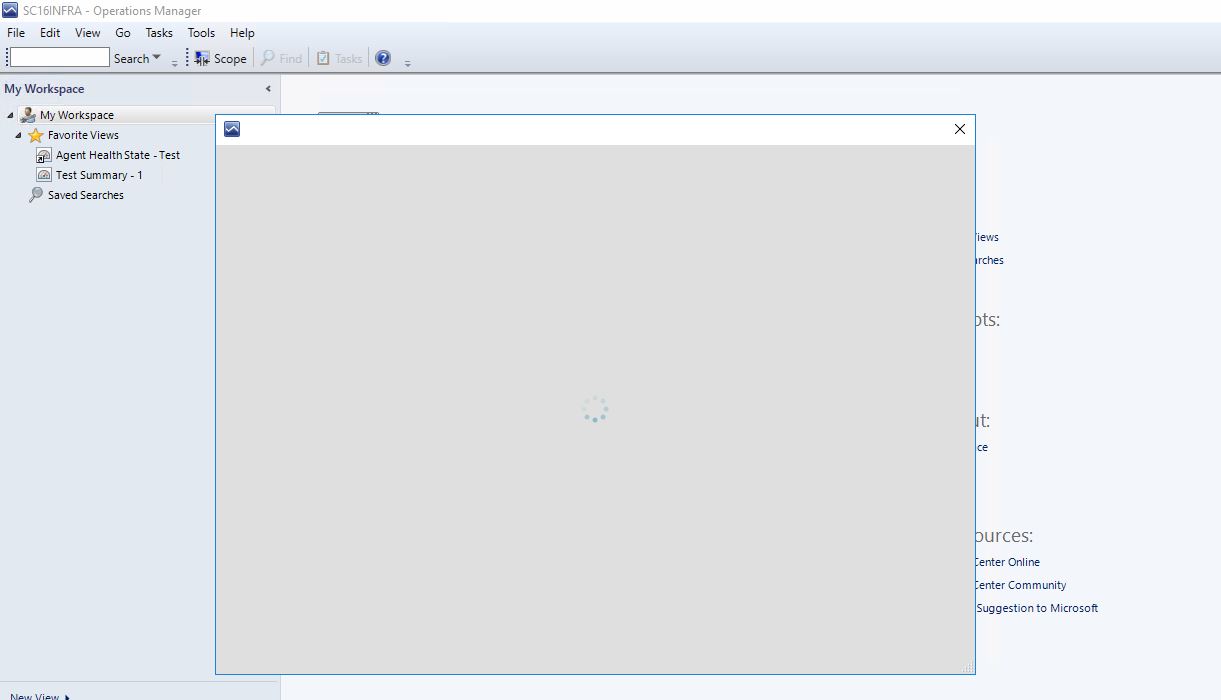
Task: Select the Agent Health State - Test view
Action: click(117, 155)
